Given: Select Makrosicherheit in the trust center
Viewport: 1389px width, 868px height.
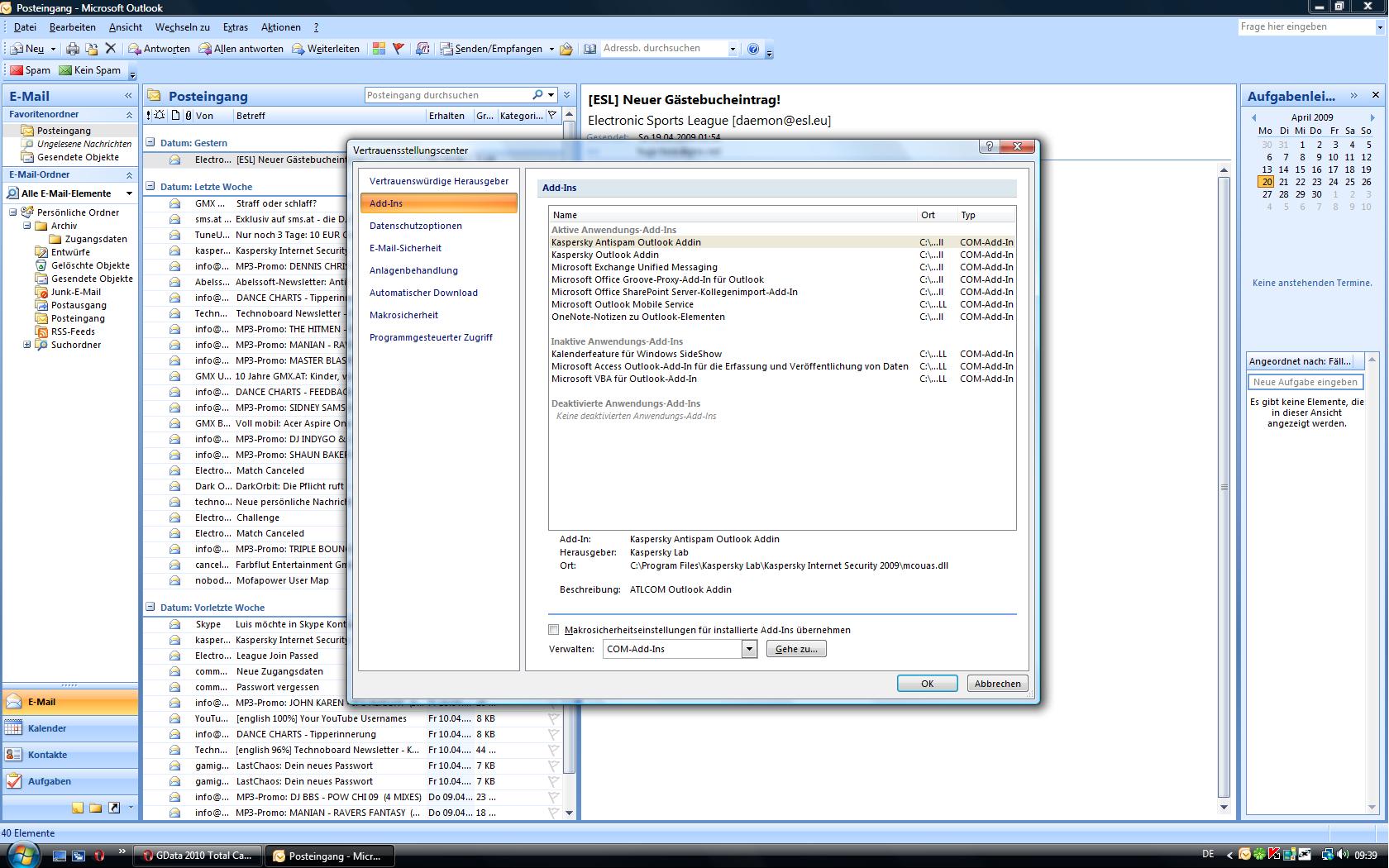Looking at the screenshot, I should point(439,315).
